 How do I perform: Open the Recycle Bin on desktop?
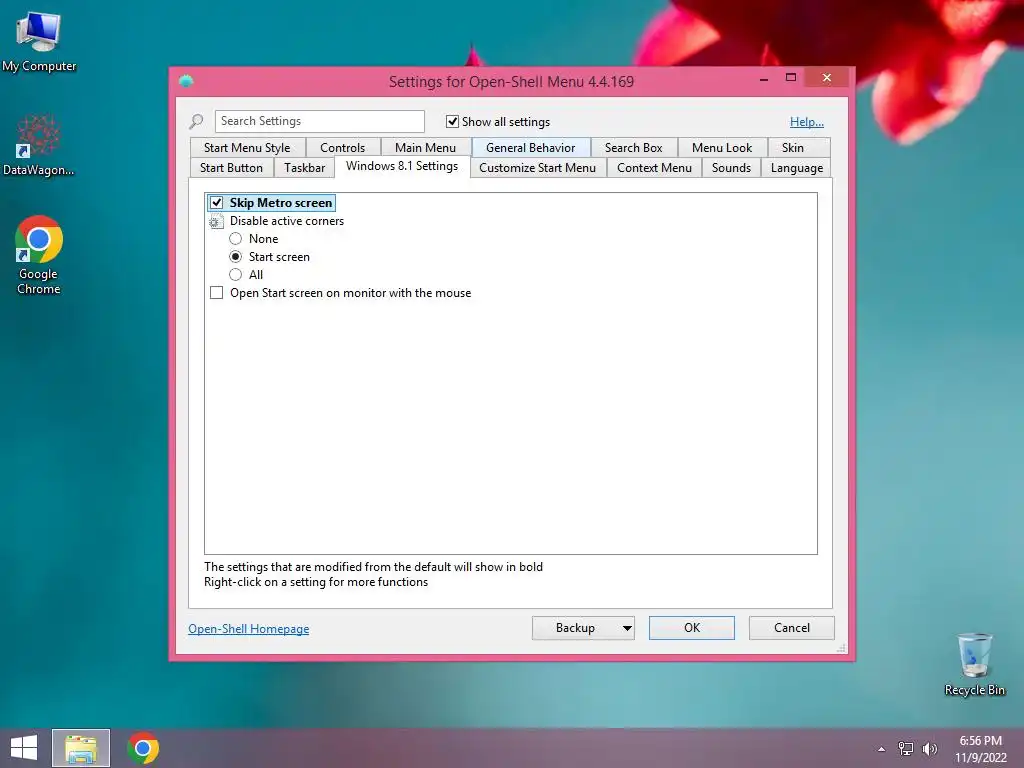tap(974, 664)
